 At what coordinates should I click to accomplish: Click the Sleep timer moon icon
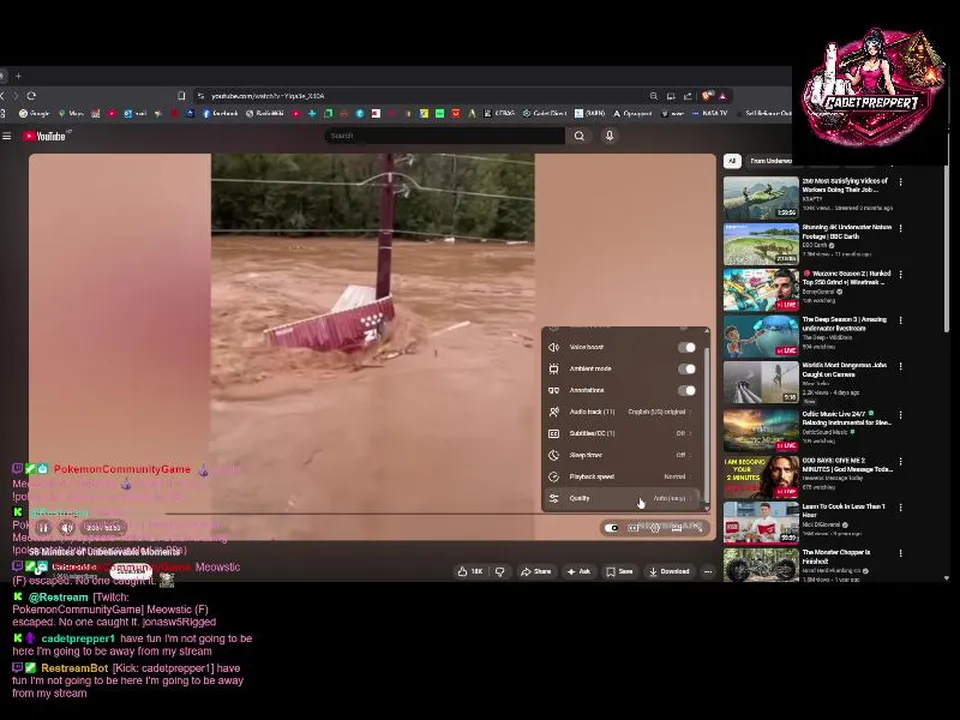tap(553, 455)
